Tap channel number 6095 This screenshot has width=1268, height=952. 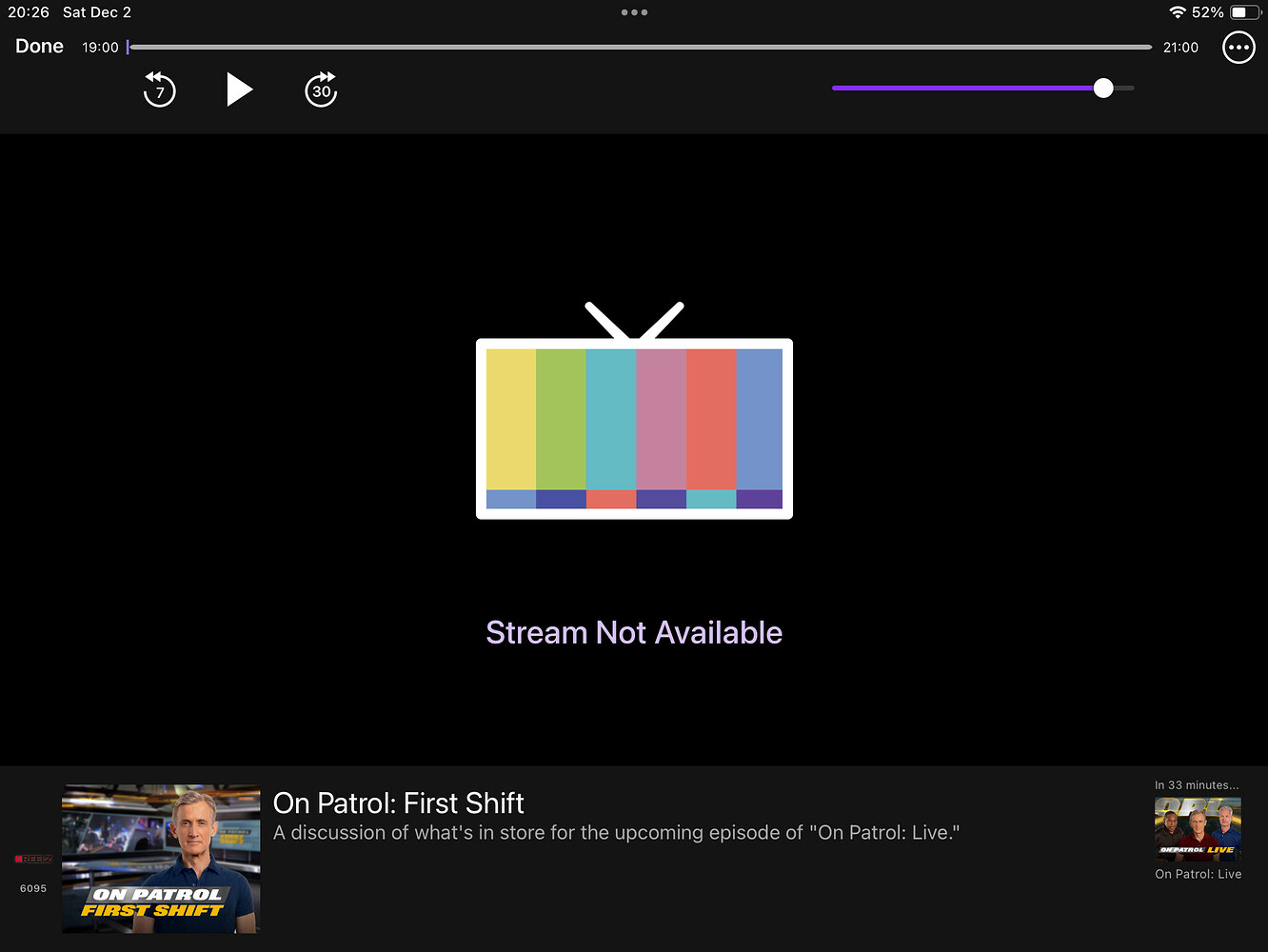point(31,888)
